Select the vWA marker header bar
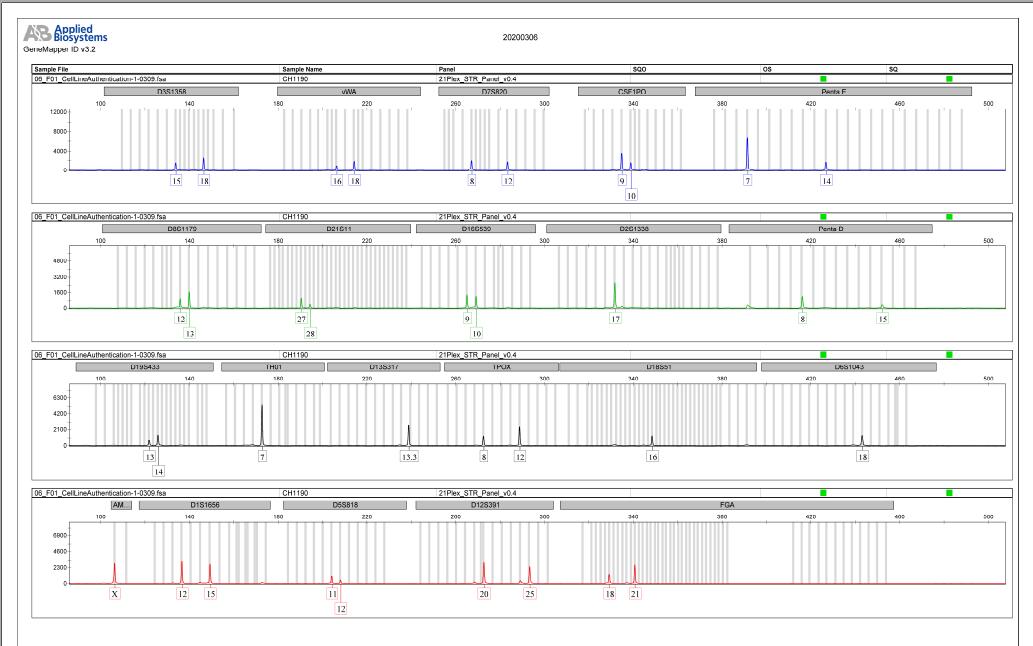The width and height of the screenshot is (1033, 646). click(x=349, y=92)
